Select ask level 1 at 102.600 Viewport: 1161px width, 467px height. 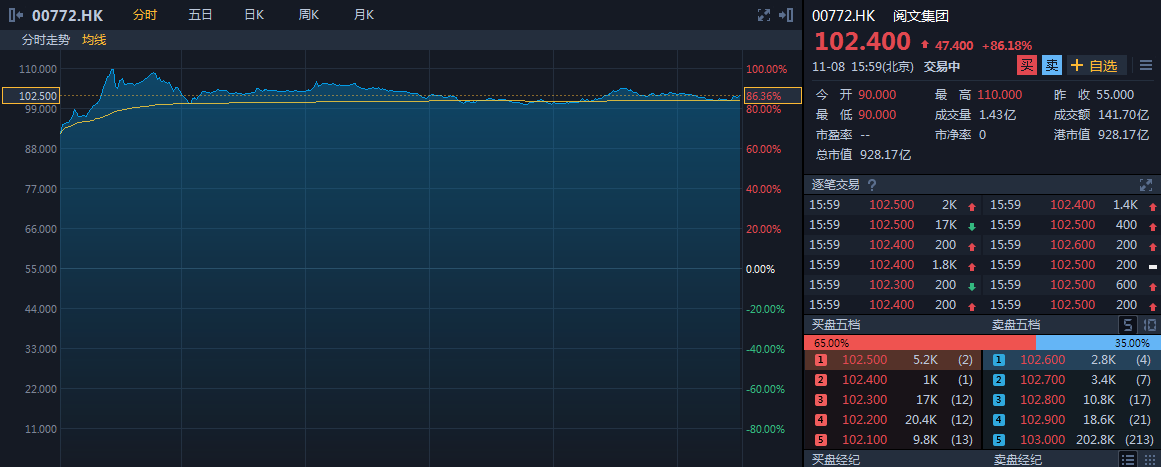(1072, 360)
